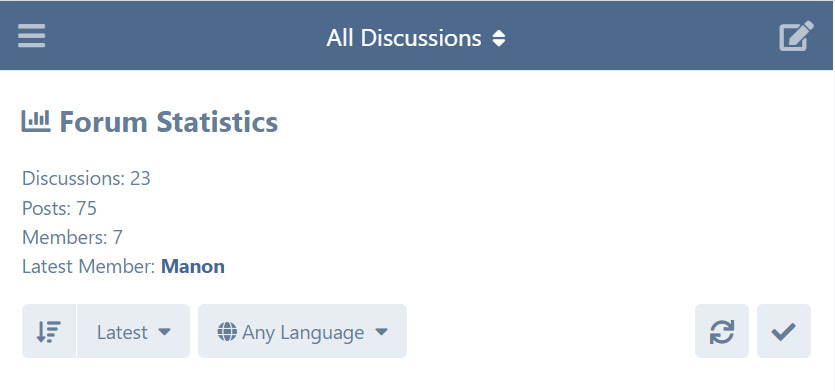Open the hamburger navigation menu
Screen dimensions: 835x391
(31, 36)
